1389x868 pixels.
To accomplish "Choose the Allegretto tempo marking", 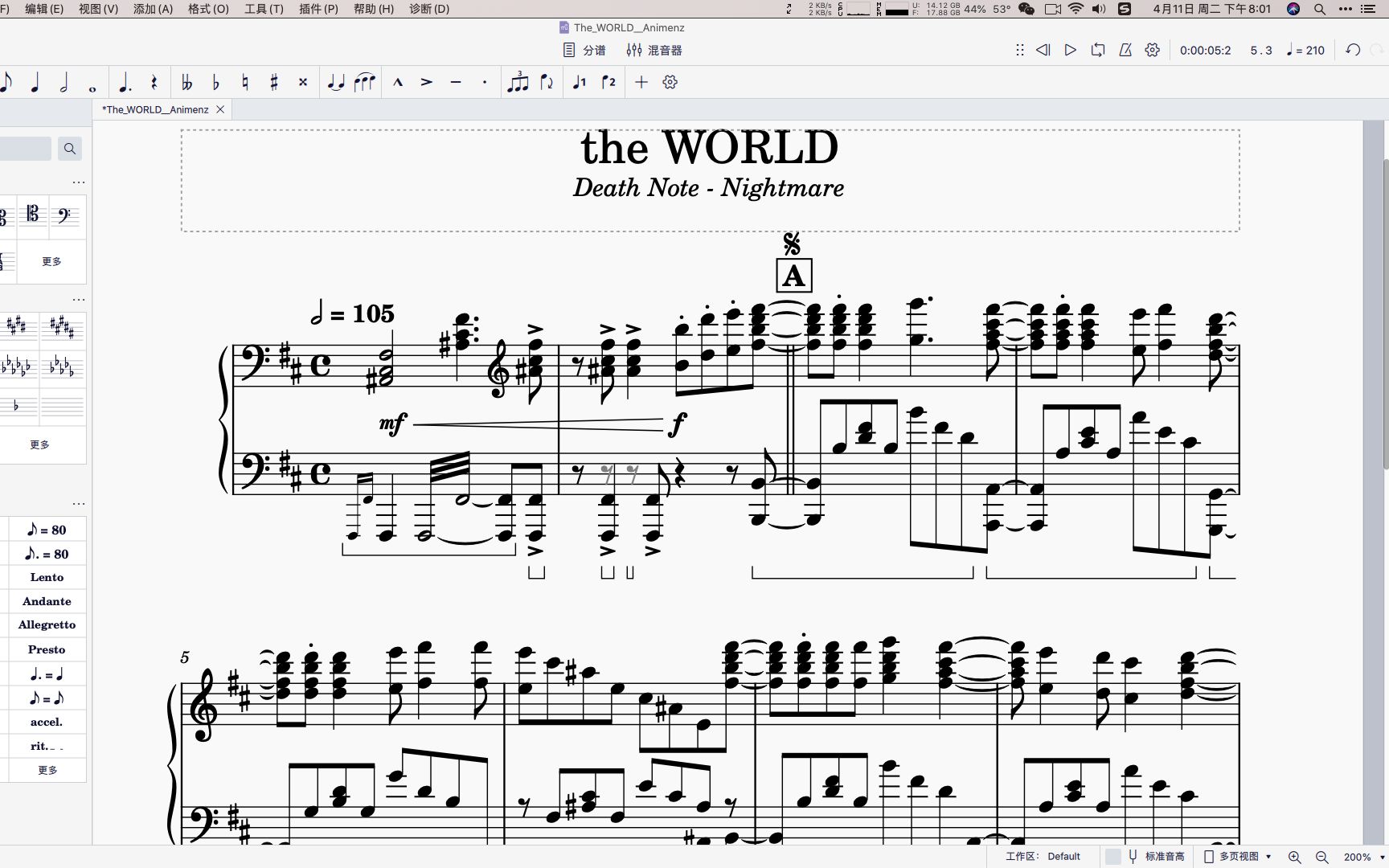I will pos(47,624).
